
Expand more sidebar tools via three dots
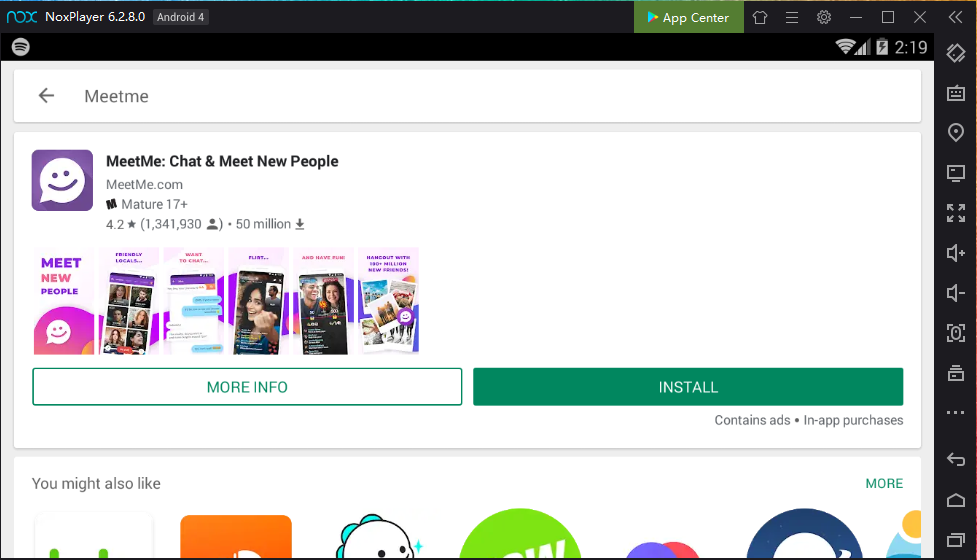click(x=956, y=413)
